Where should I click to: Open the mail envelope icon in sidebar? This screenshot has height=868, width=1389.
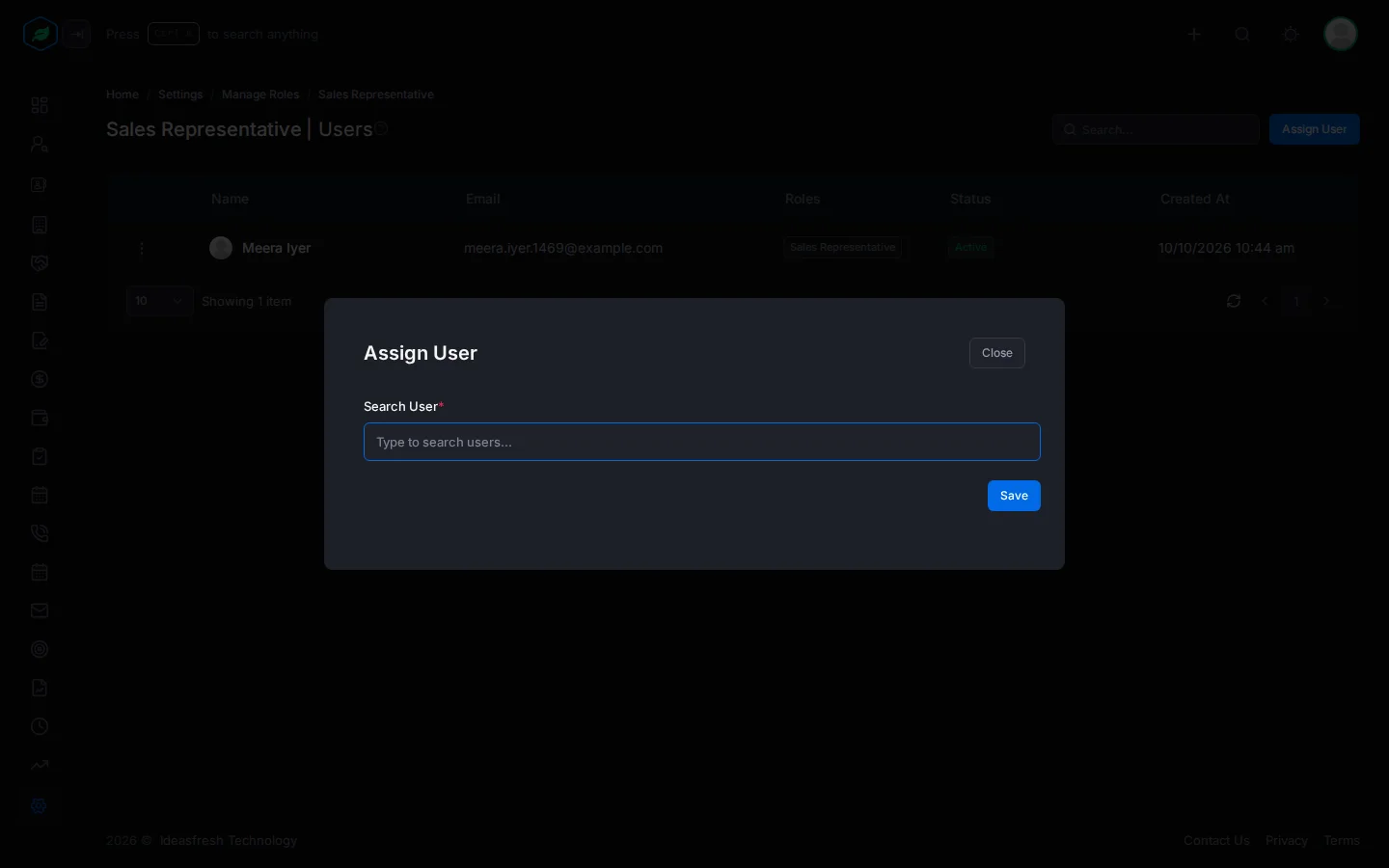40,610
